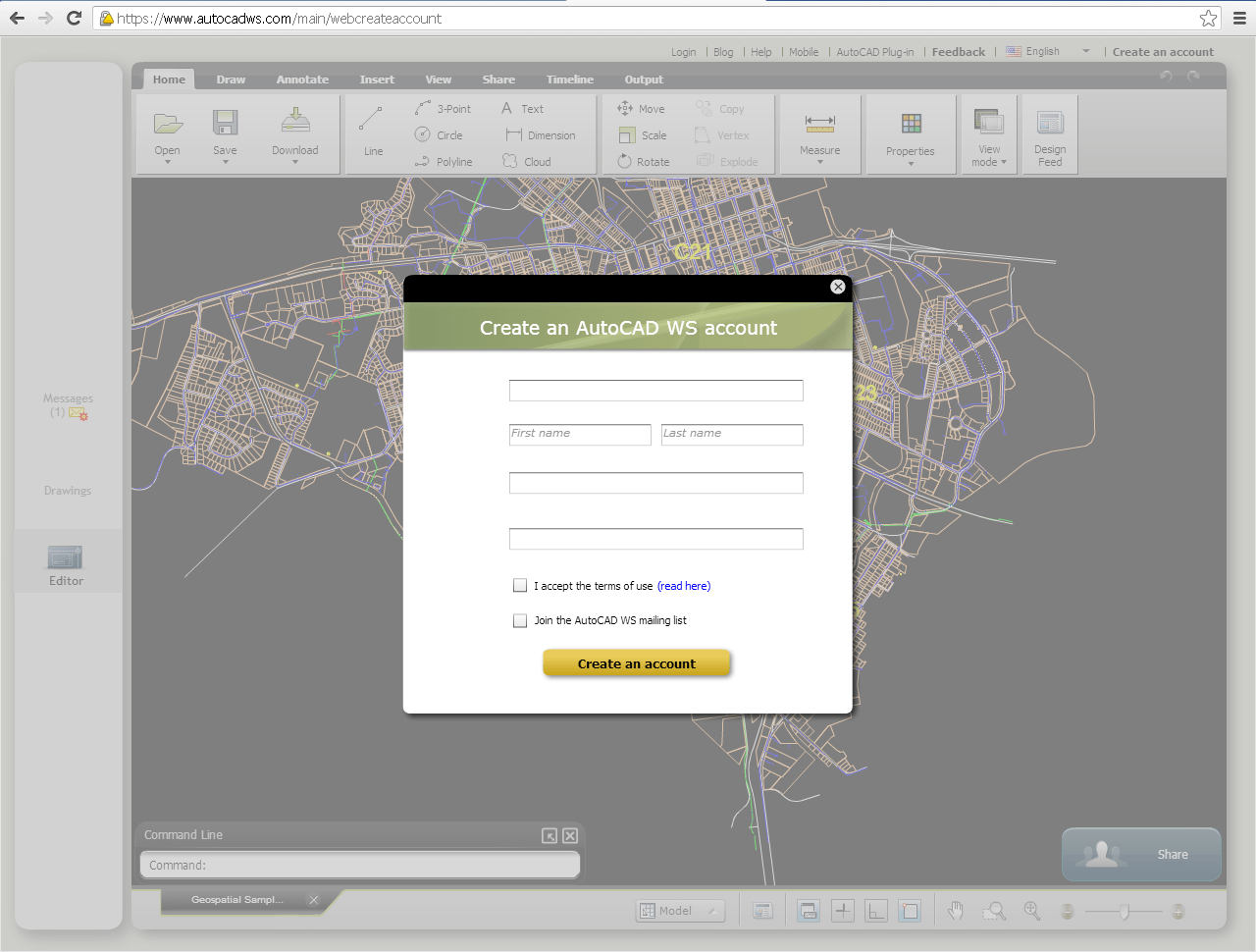
Task: Switch to the View tab
Action: (x=439, y=79)
